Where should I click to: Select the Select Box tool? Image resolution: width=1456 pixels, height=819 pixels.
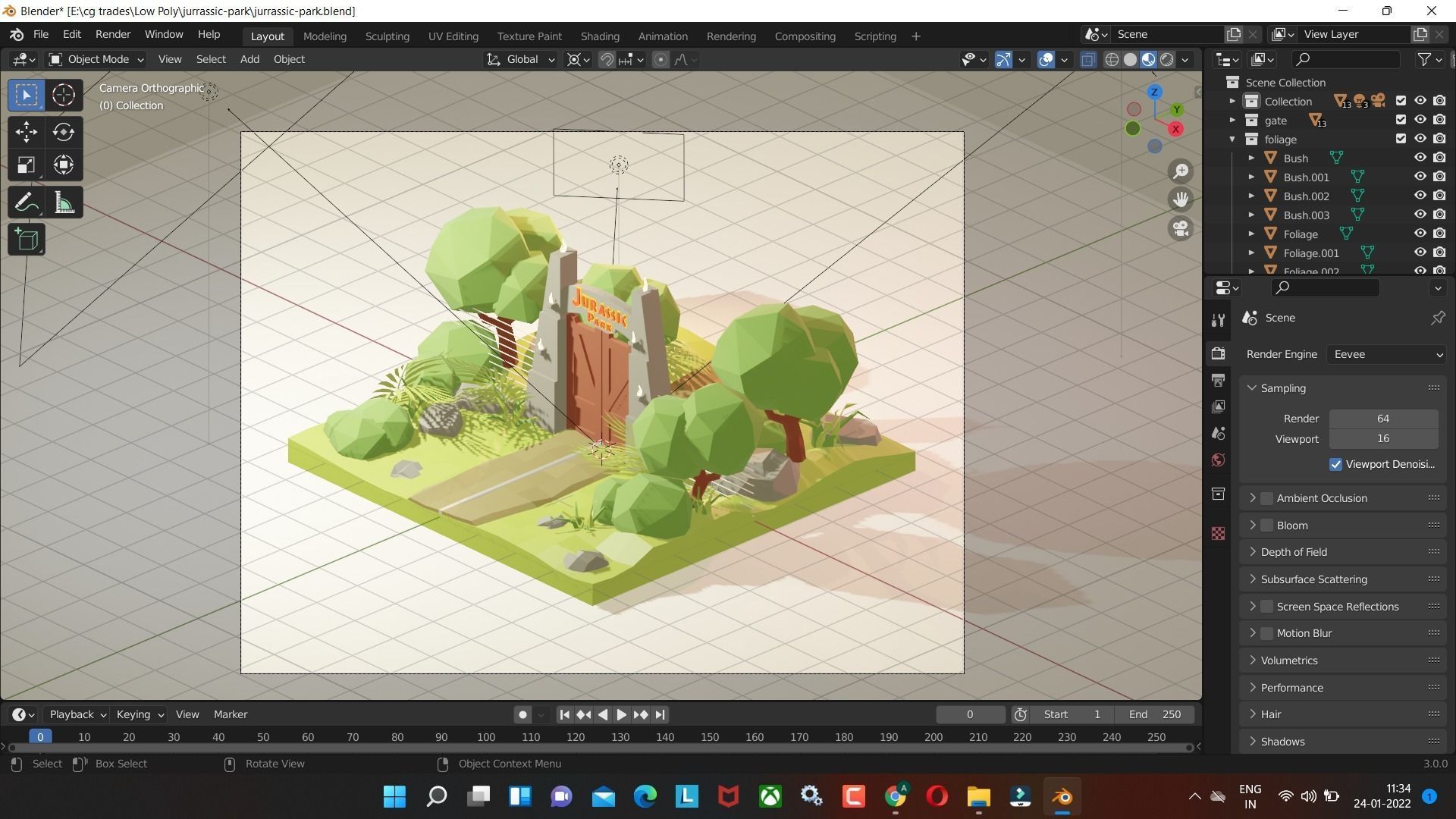(x=27, y=95)
